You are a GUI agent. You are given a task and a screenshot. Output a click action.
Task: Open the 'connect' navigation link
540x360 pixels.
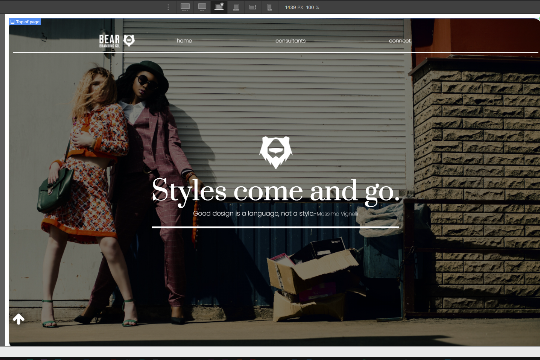tap(399, 41)
